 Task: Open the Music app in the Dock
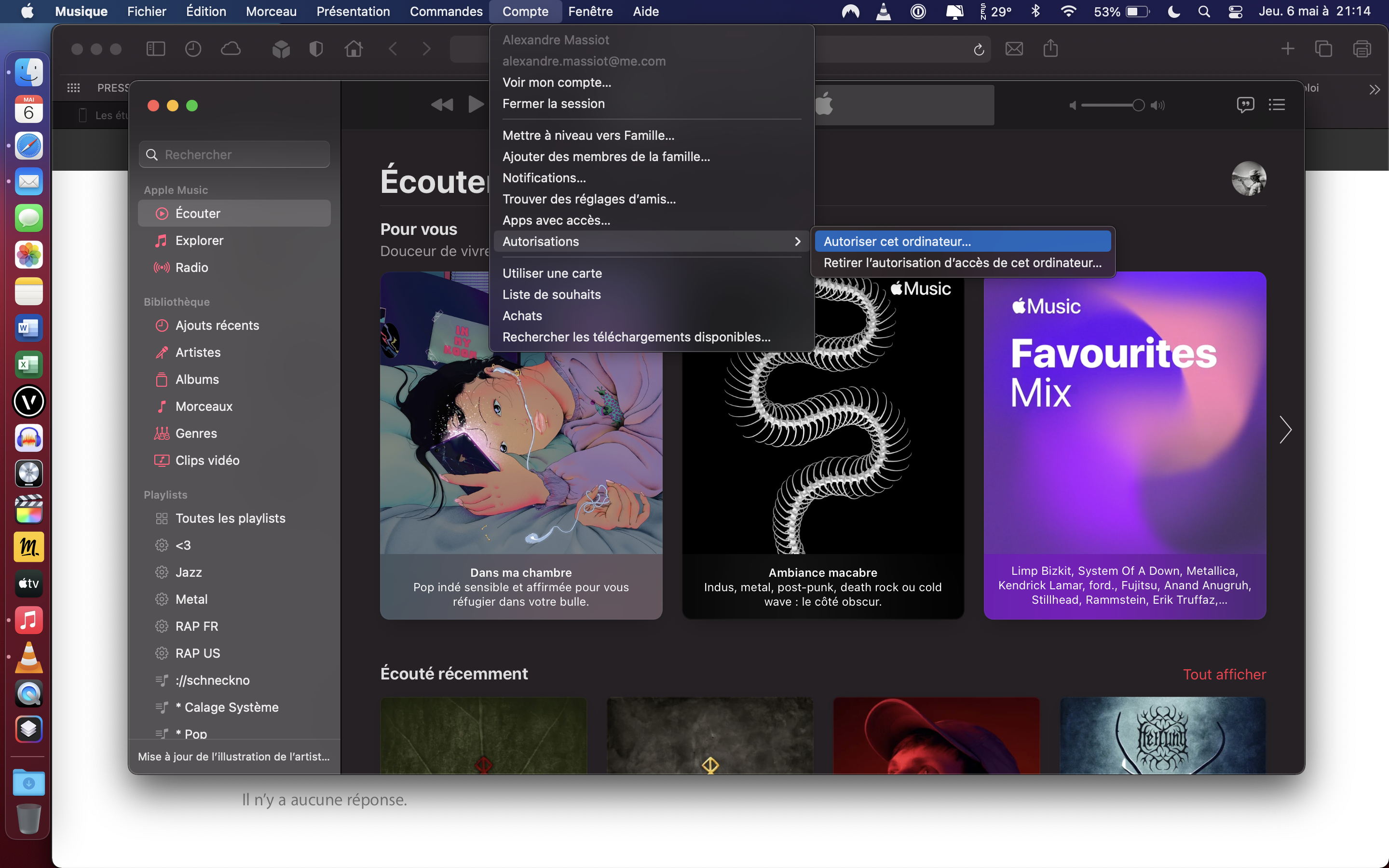(x=28, y=620)
